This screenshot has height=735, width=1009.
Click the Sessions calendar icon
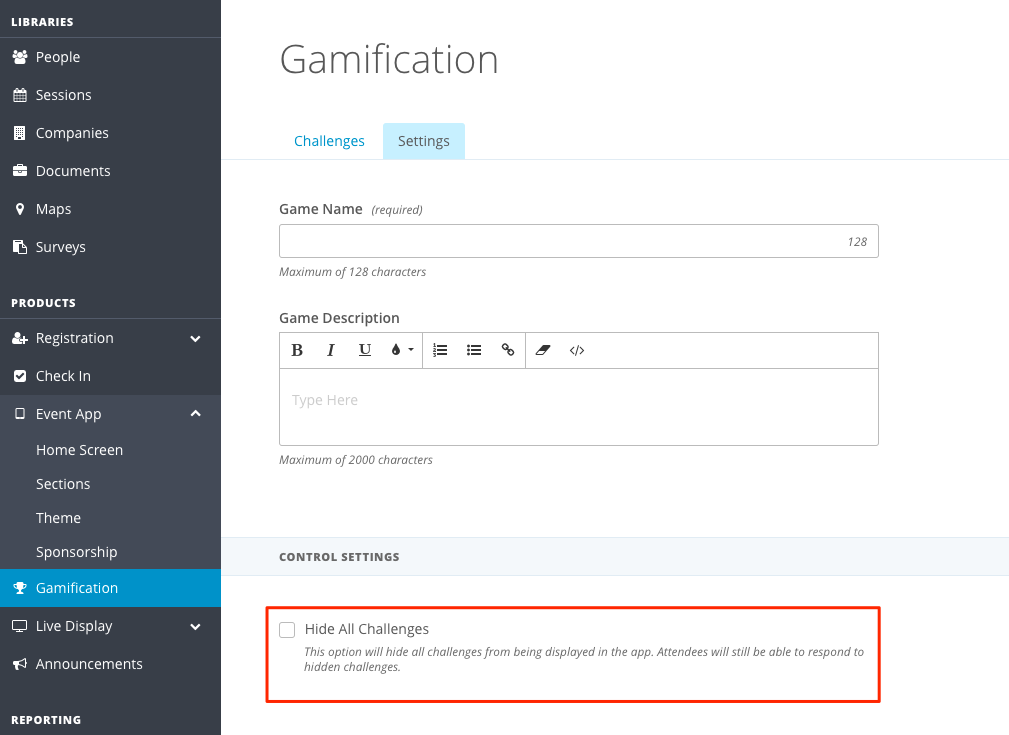click(20, 95)
